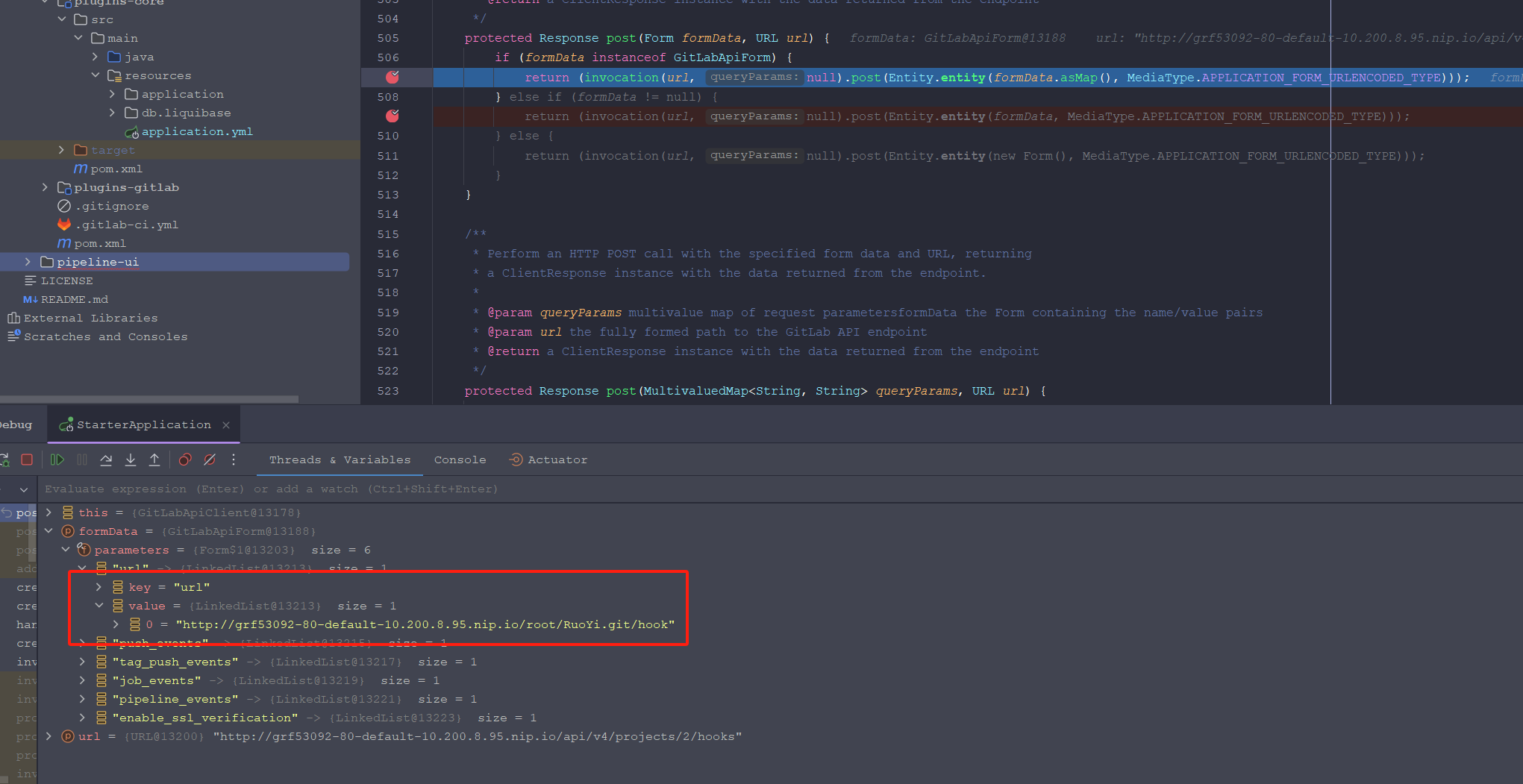
Task: Open the .gitlab-ci.yml file
Action: pyautogui.click(x=126, y=225)
